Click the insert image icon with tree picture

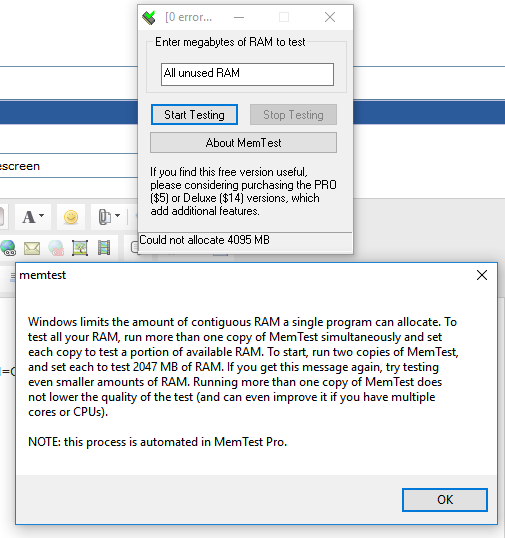coord(80,248)
